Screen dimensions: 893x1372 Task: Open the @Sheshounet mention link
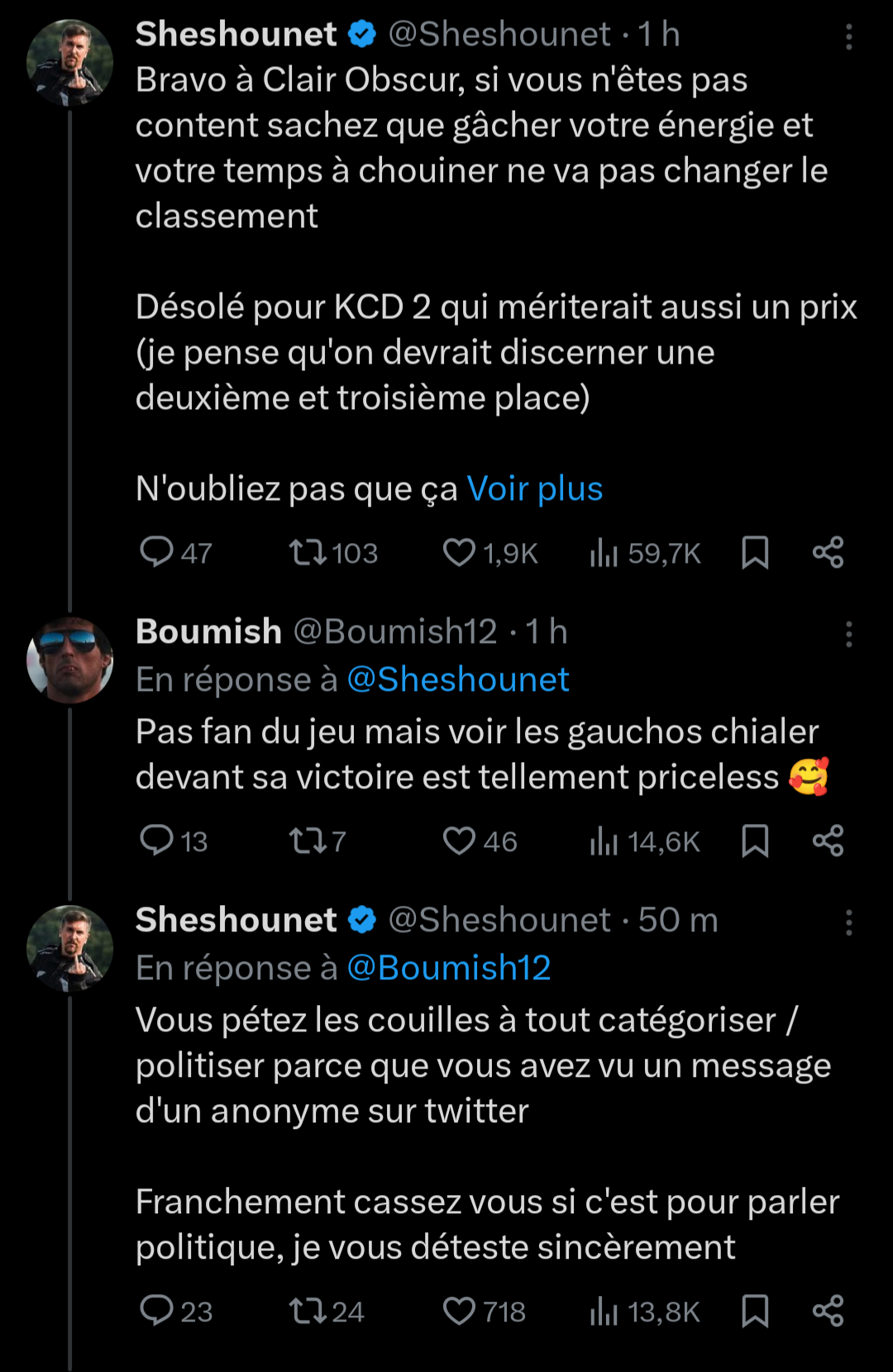tap(458, 679)
